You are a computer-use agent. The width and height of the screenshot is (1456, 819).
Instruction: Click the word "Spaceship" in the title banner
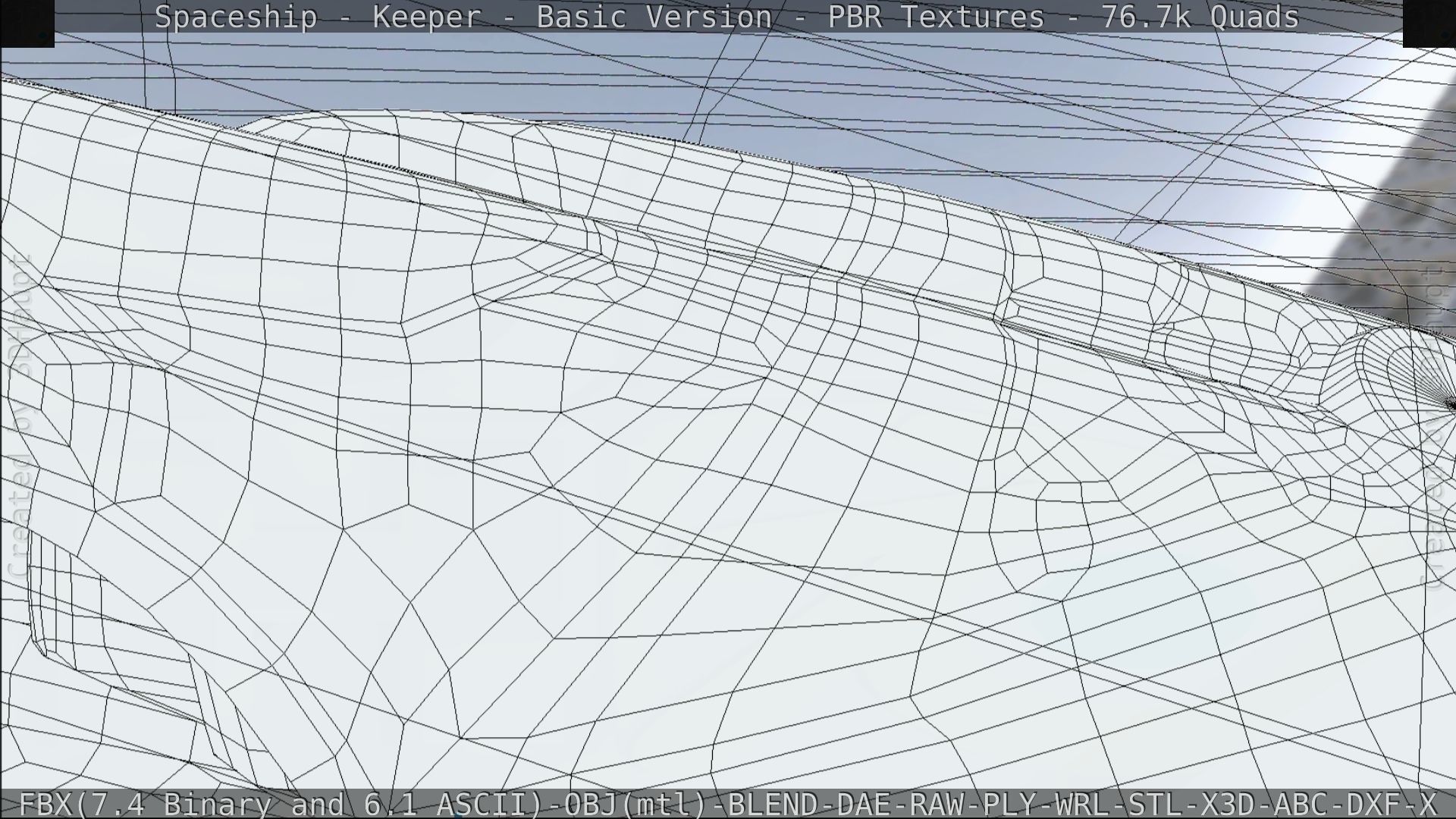236,17
